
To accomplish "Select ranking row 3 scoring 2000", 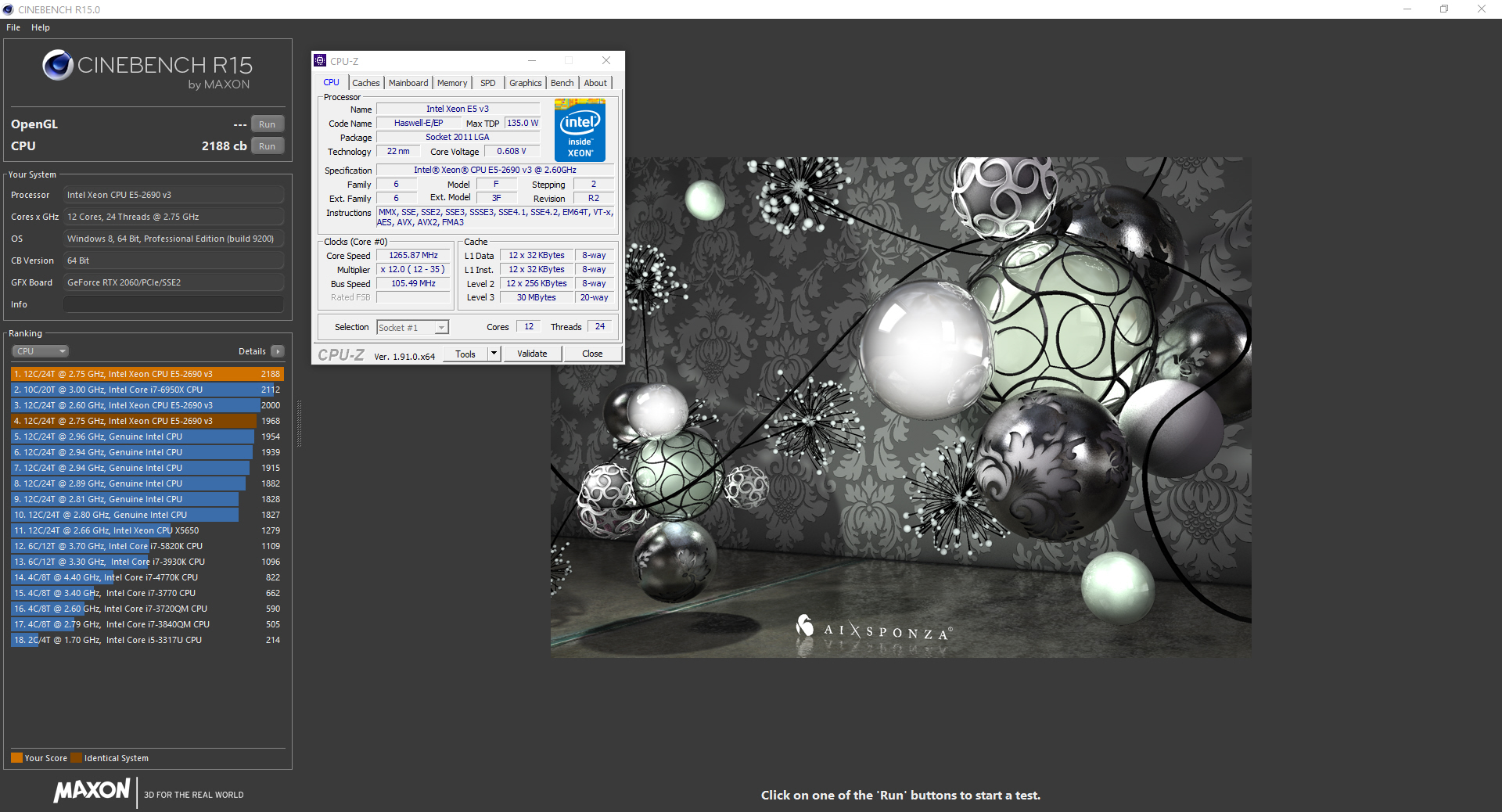I will (x=147, y=405).
